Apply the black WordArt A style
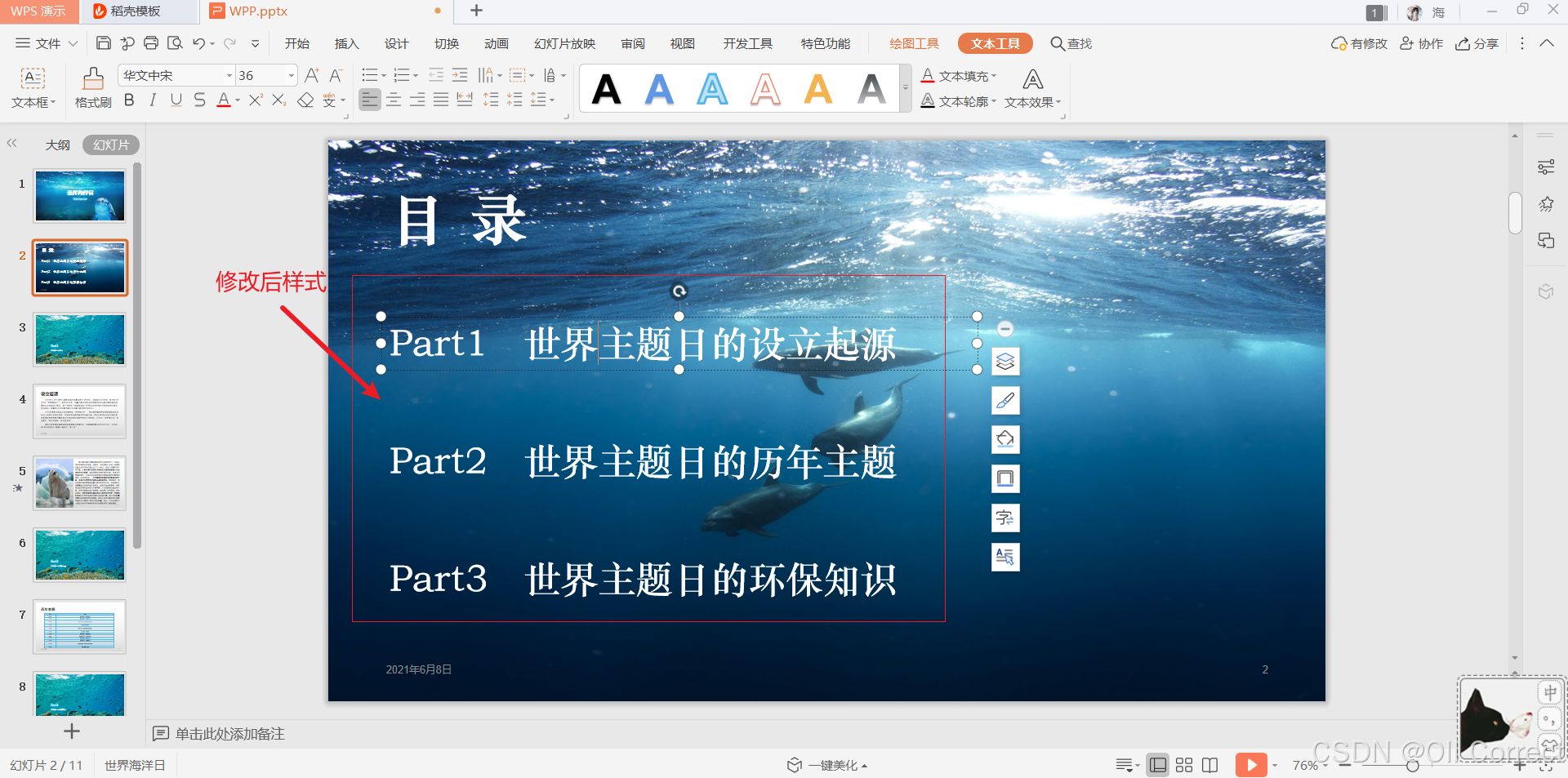The width and height of the screenshot is (1568, 778). pyautogui.click(x=606, y=89)
